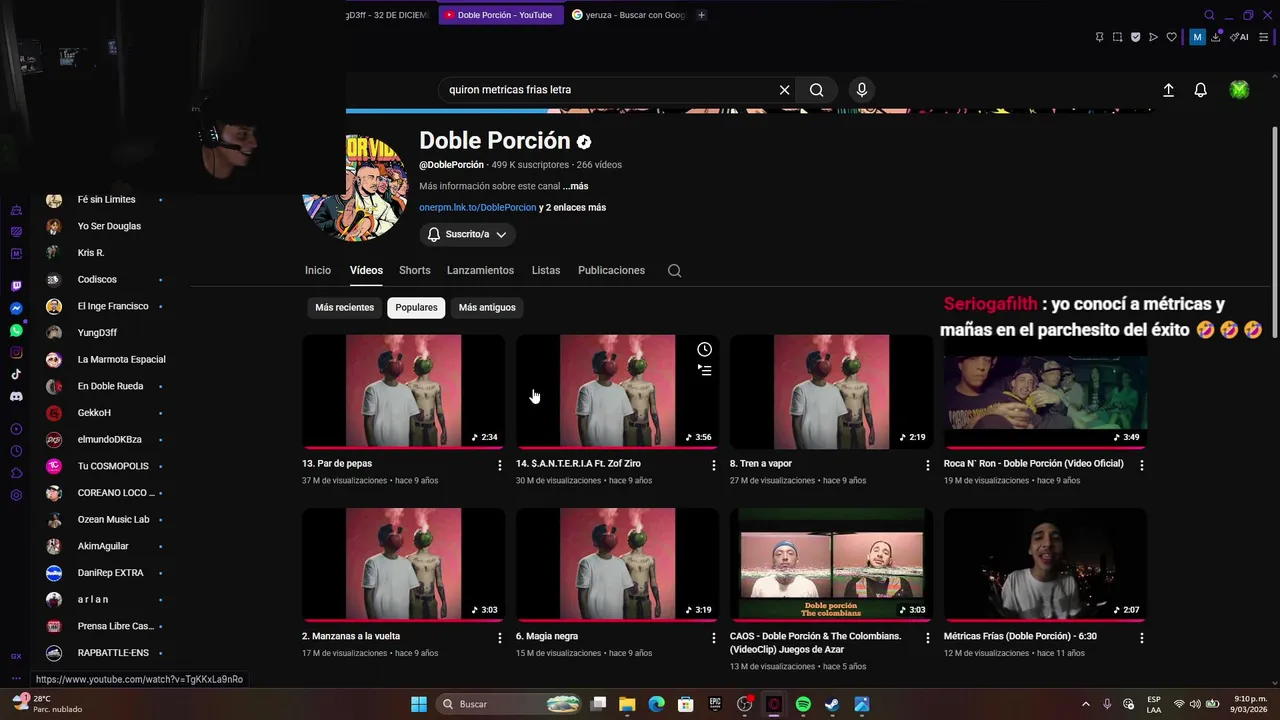Open browser settings gear in sidebar
Viewport: 1280px width, 720px height.
tap(16, 495)
